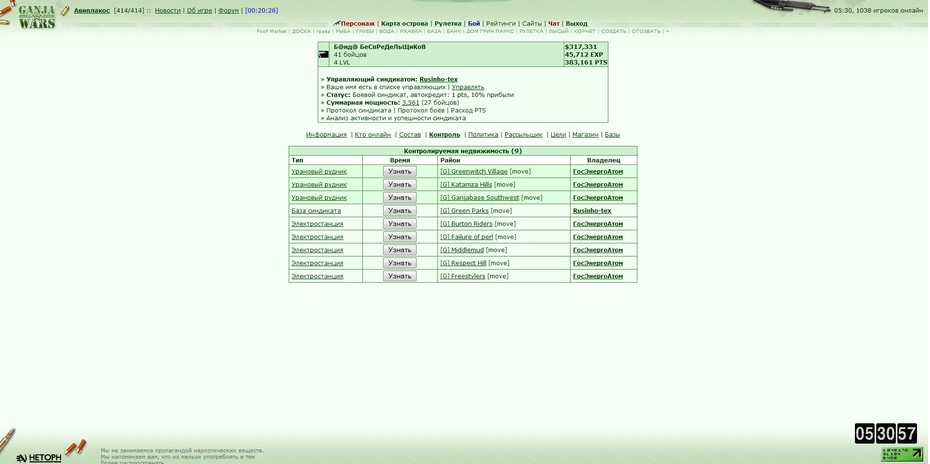Open Расход PTS
930x464 pixels.
[468, 110]
